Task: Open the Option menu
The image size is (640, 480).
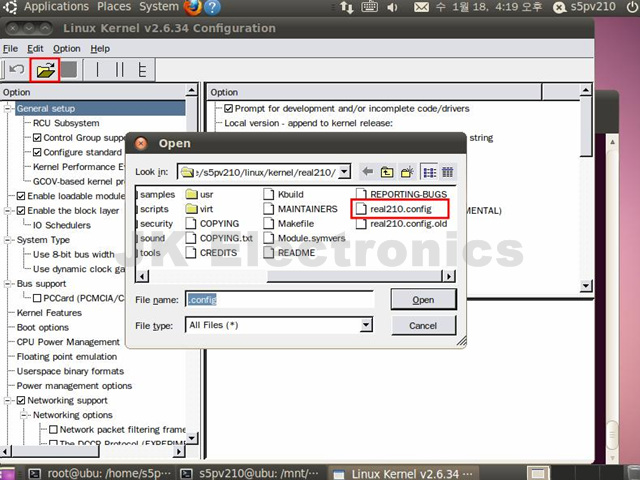Action: pyautogui.click(x=67, y=49)
